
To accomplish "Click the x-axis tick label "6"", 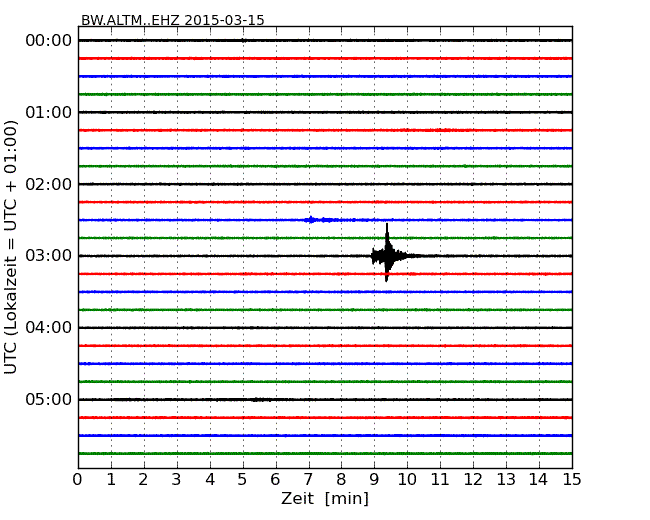I will (x=275, y=480).
